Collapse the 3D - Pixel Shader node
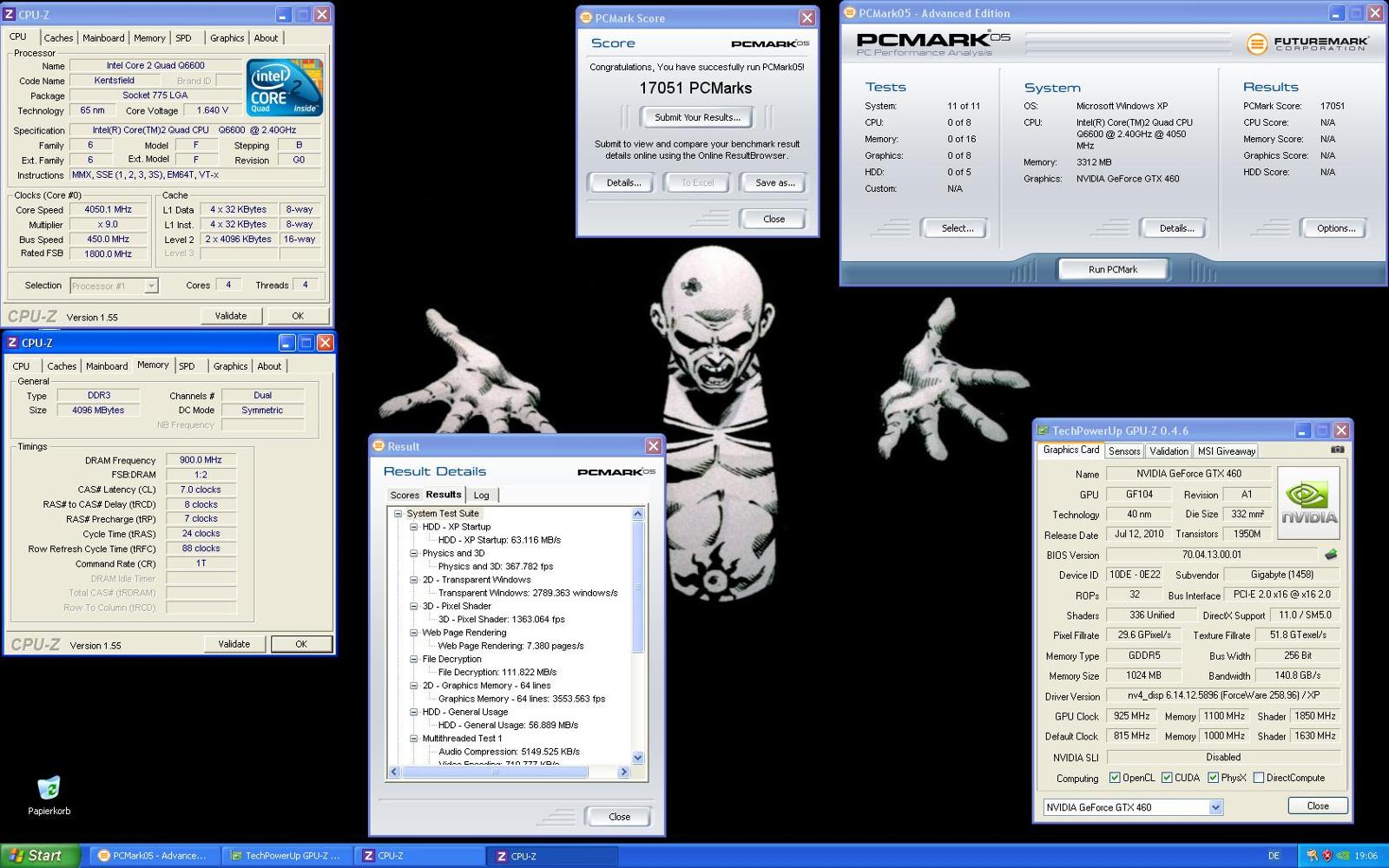Screen dimensions: 1389x868 click(x=414, y=606)
